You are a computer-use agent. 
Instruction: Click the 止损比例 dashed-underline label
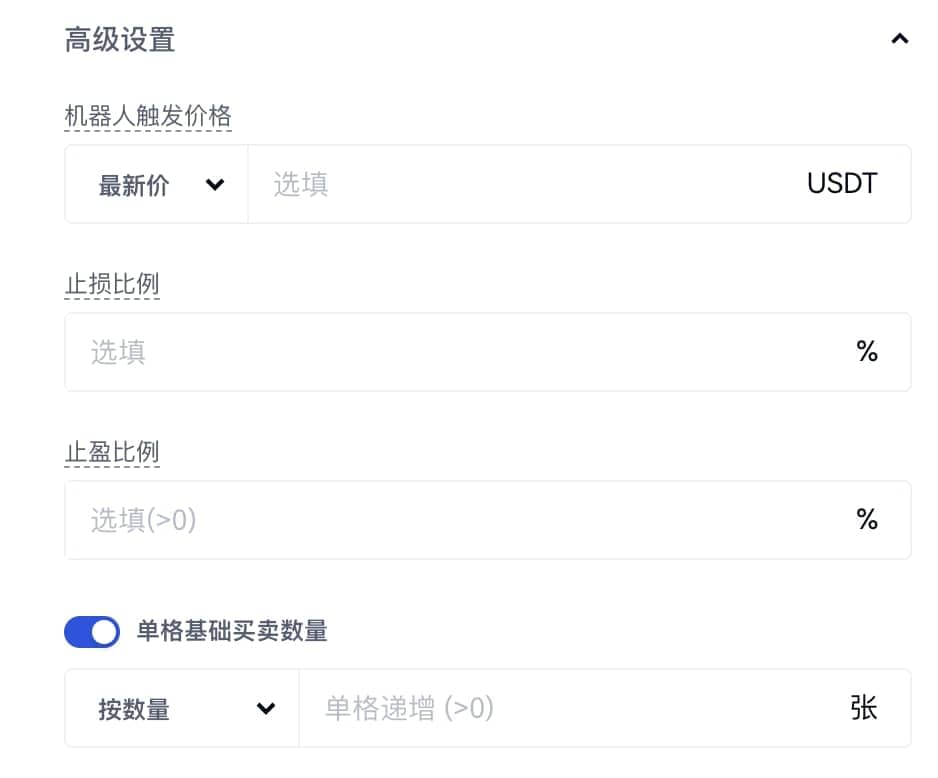coord(112,285)
